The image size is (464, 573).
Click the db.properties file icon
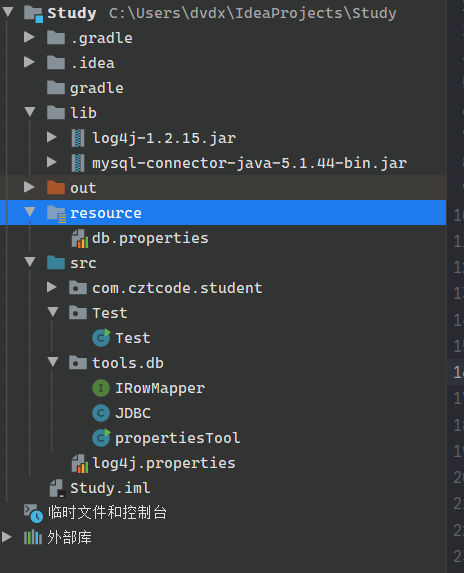click(x=80, y=239)
